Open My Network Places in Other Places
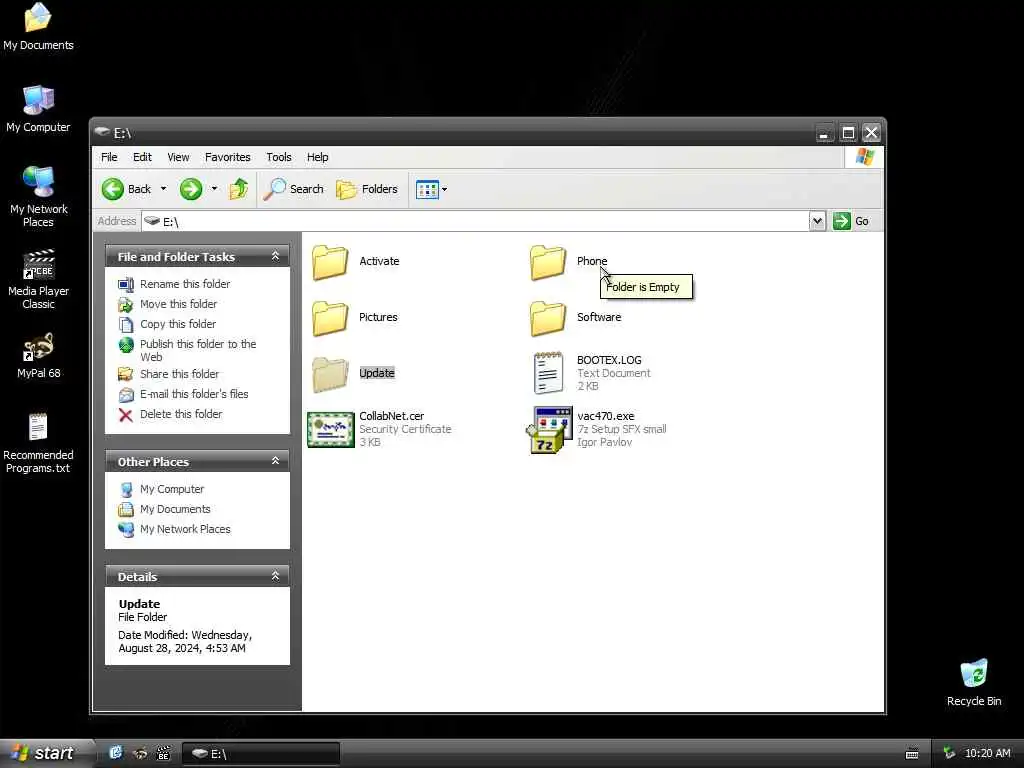Image resolution: width=1024 pixels, height=768 pixels. click(x=185, y=530)
